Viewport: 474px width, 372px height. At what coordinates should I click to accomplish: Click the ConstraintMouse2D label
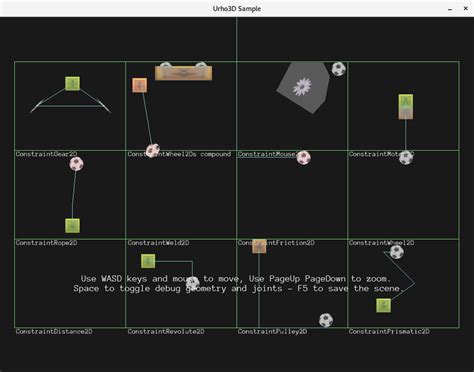(270, 154)
